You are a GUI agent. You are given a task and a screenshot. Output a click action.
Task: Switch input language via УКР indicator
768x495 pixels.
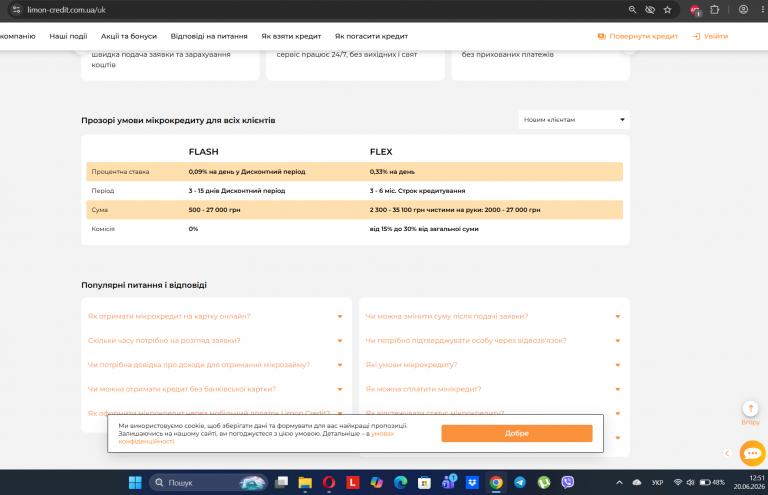point(657,482)
